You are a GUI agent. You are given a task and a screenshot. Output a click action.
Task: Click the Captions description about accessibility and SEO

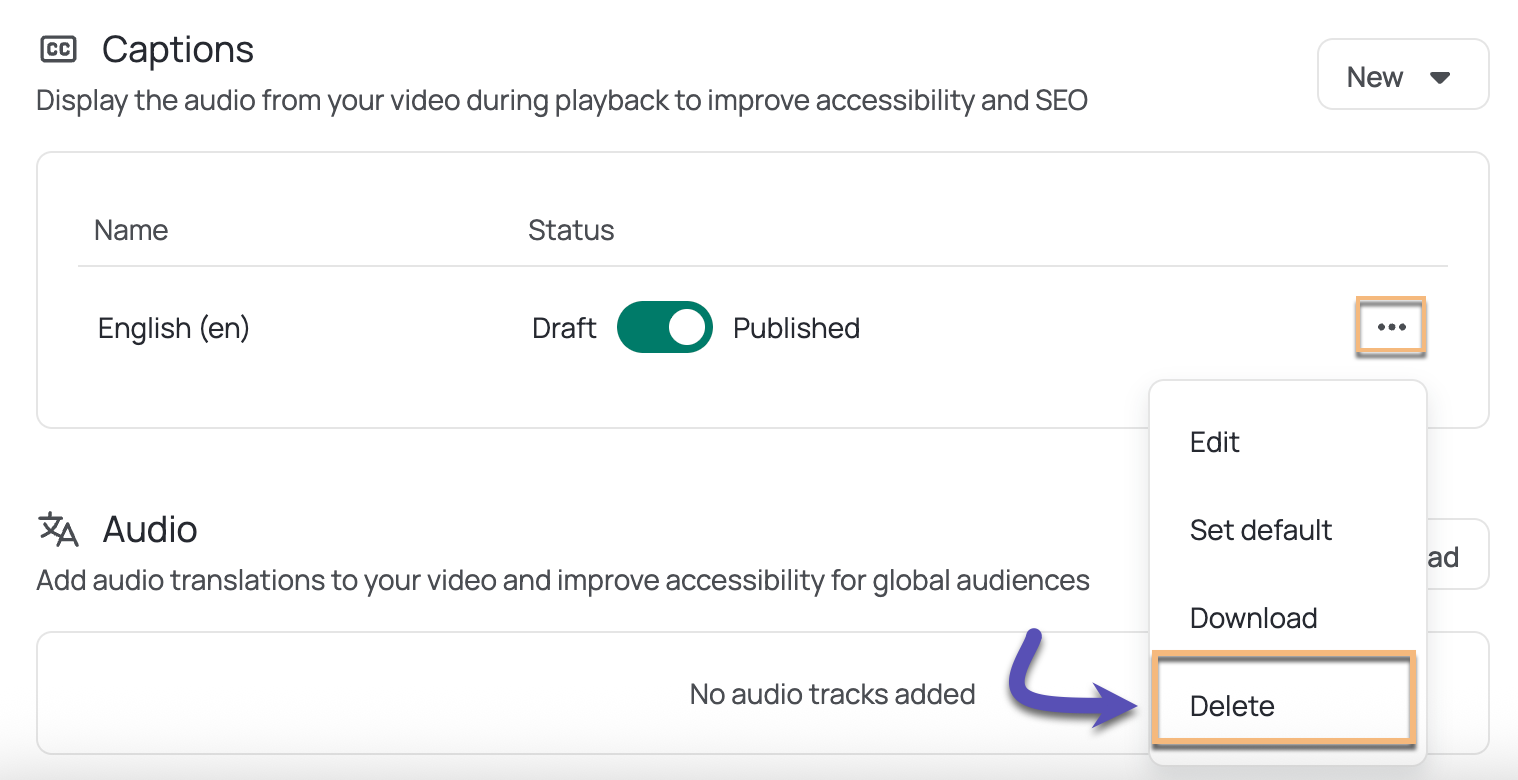(562, 100)
